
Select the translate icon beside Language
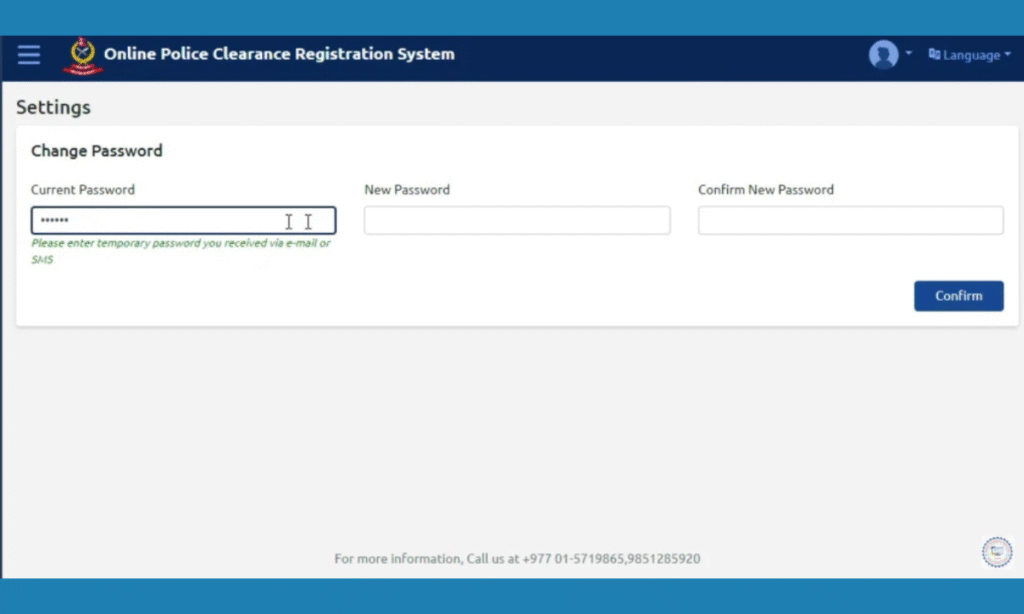[935, 55]
